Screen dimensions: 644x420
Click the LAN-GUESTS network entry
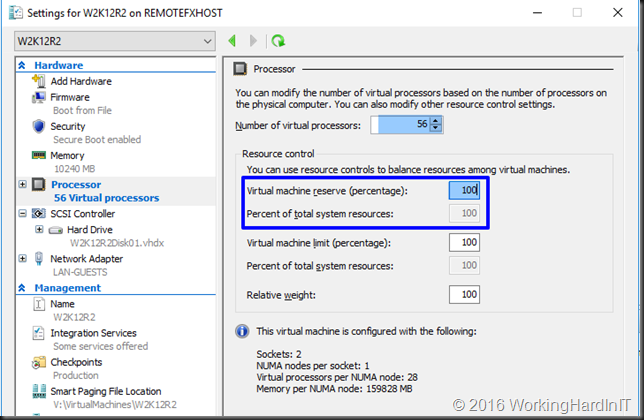(x=80, y=272)
